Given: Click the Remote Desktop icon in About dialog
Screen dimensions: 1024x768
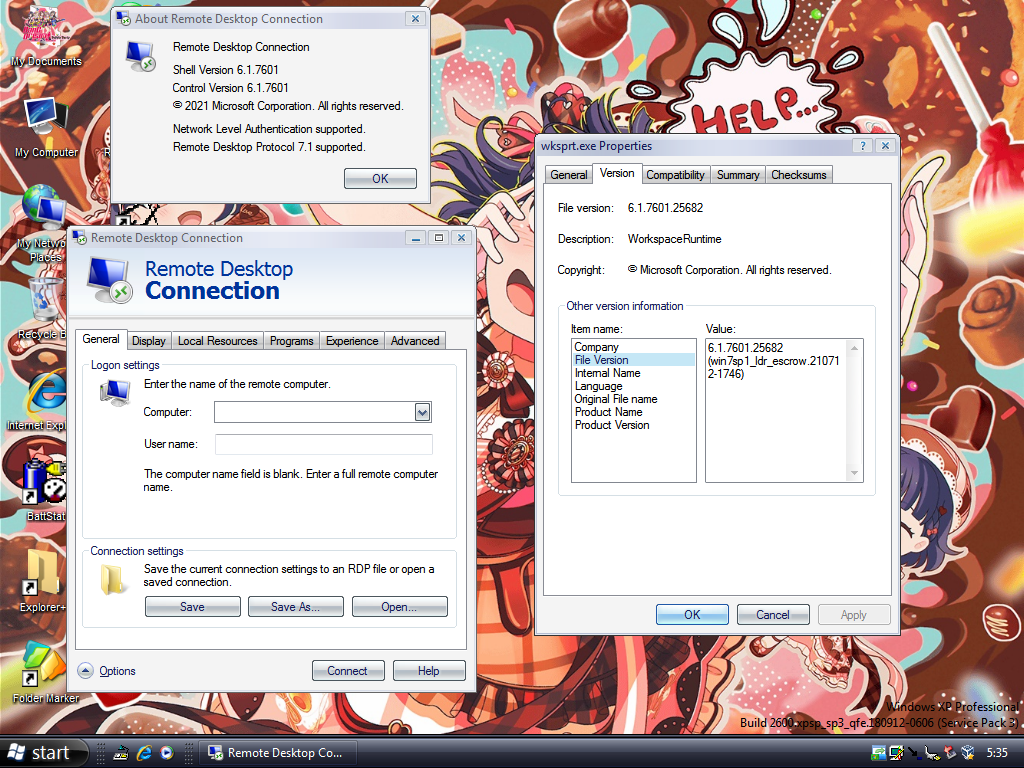Looking at the screenshot, I should tap(140, 56).
